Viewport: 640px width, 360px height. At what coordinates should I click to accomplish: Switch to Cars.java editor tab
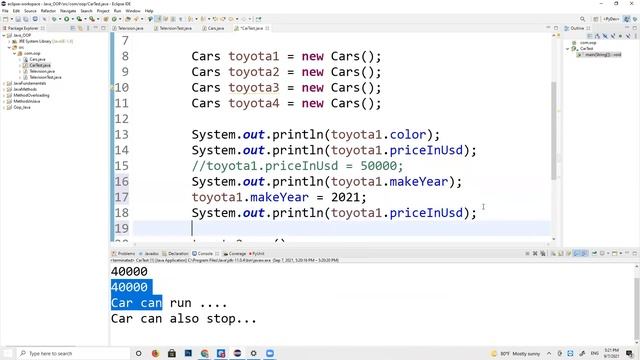tap(213, 28)
